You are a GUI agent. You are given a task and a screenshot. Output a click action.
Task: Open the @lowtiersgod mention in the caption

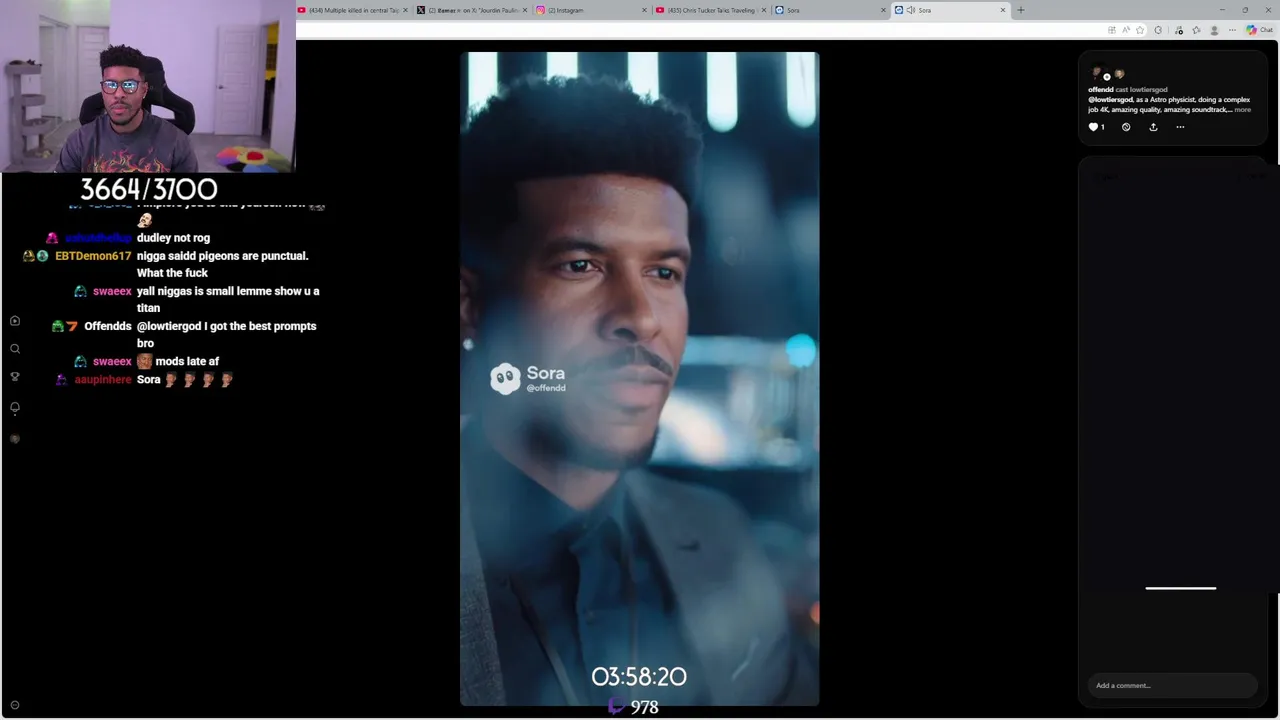point(1110,100)
